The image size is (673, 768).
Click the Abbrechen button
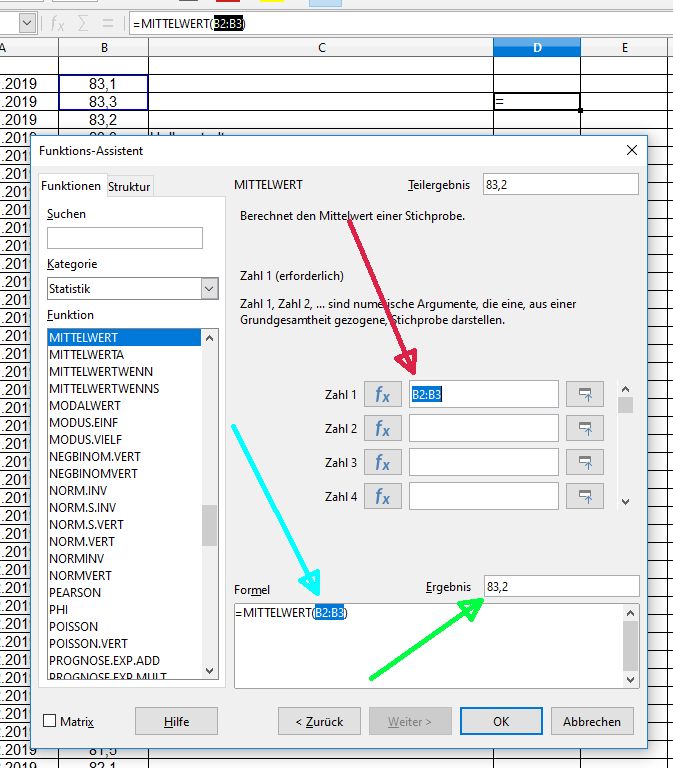(598, 721)
